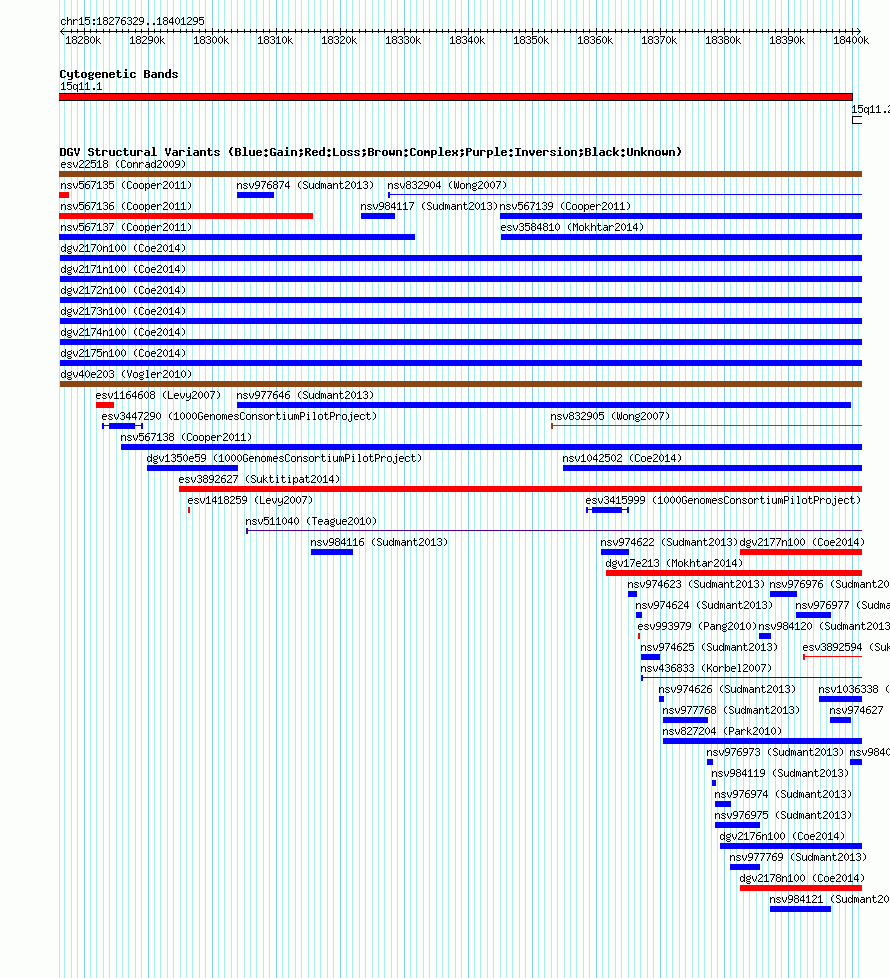This screenshot has width=890, height=978.
Task: Click nsv977768 (Sudmant2013) label
Action: (x=731, y=711)
